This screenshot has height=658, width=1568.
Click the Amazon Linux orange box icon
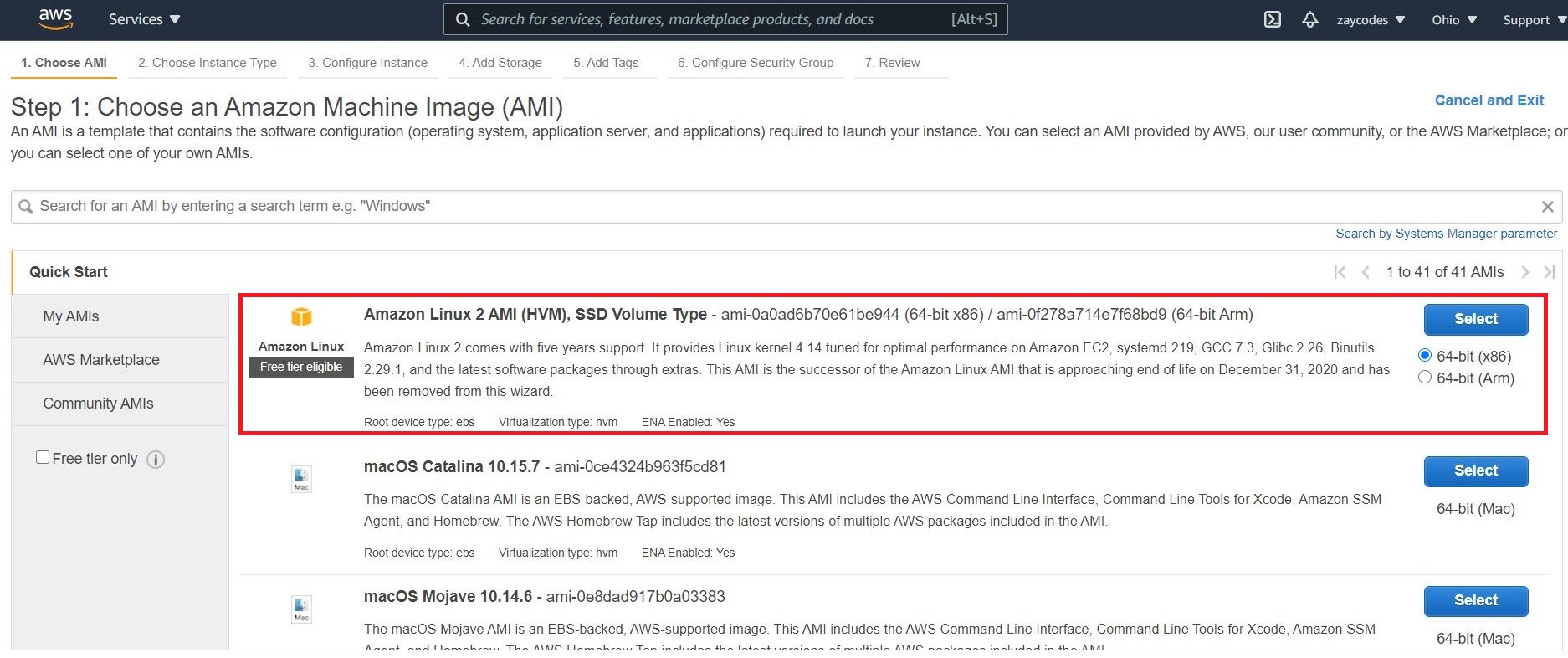click(x=301, y=316)
